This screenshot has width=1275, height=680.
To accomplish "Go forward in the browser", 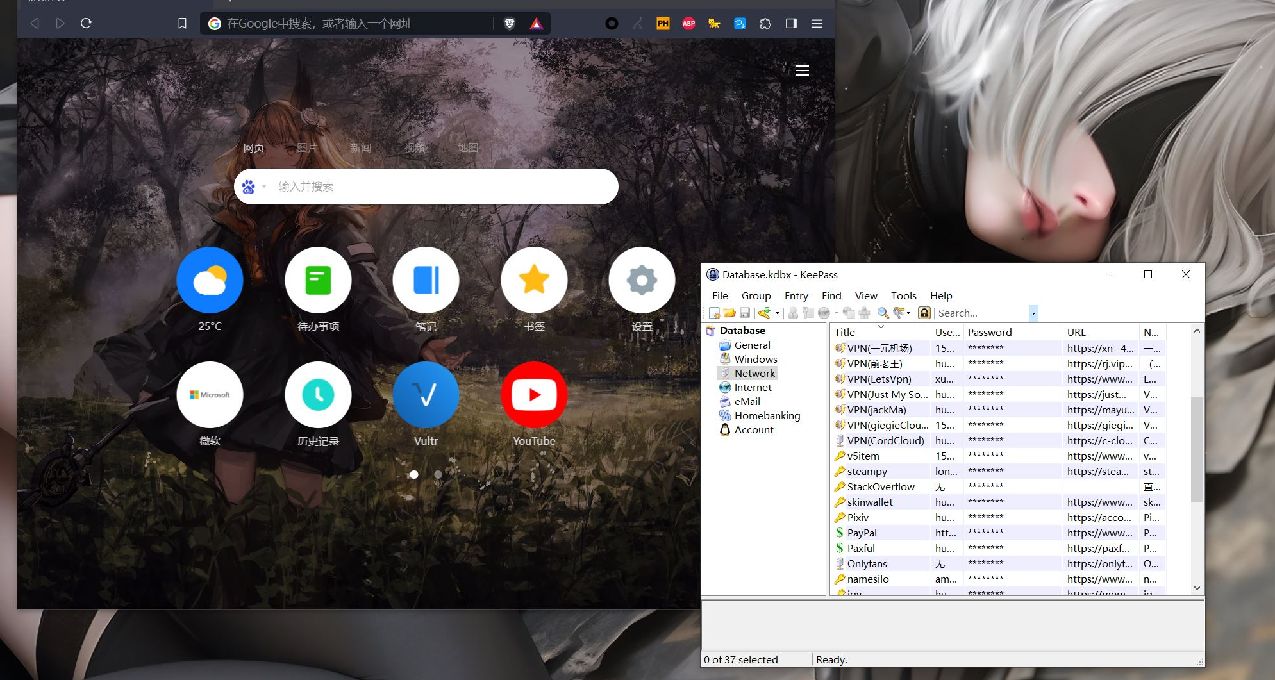I will point(61,23).
